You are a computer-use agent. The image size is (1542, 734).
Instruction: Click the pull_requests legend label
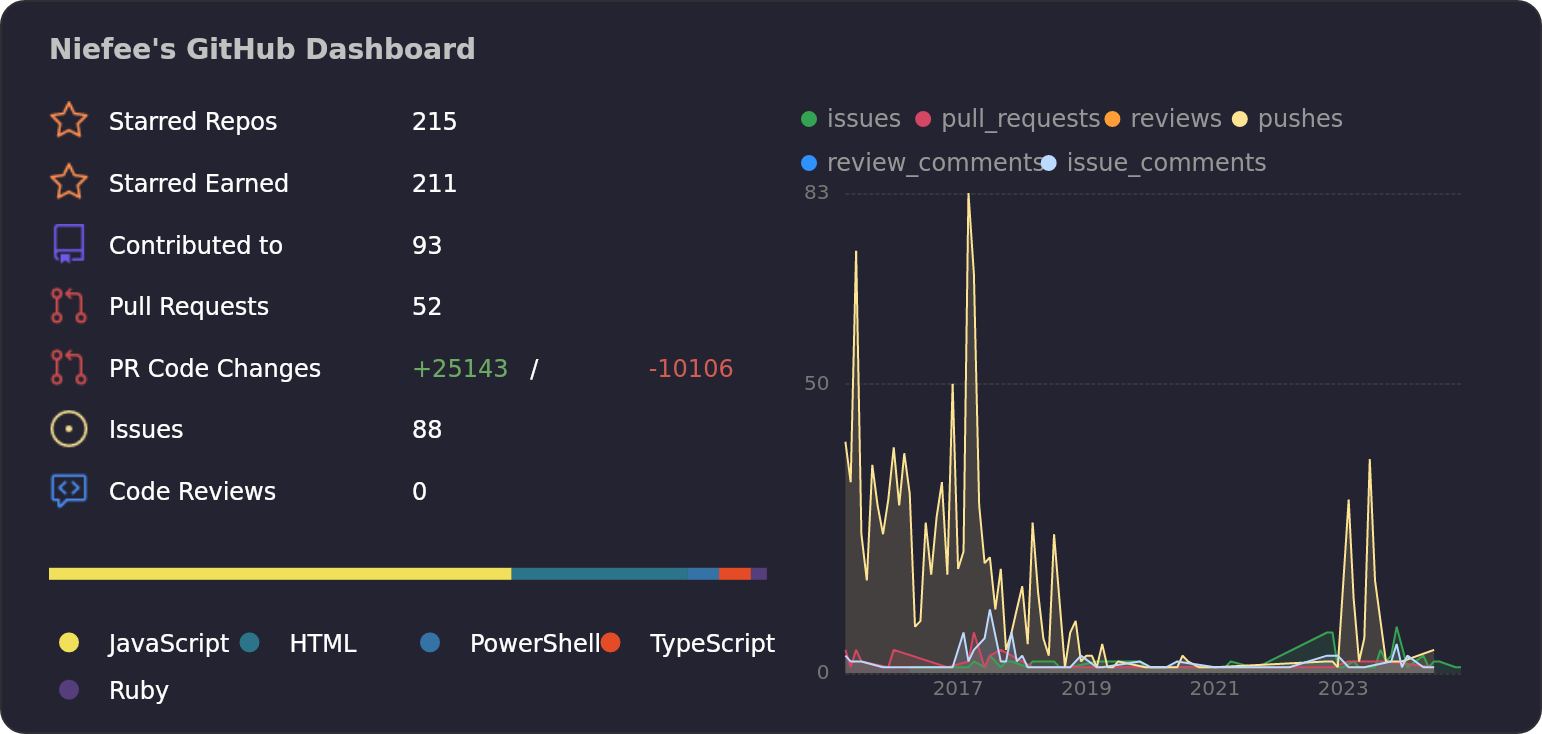pyautogui.click(x=1020, y=119)
